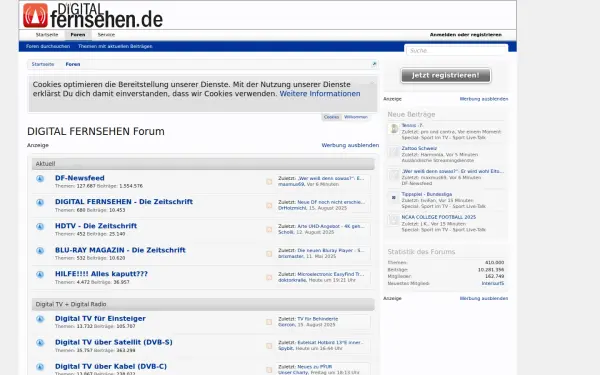
Task: Click the forum icon beside BLU-RAY MAGAZIN
Action: pyautogui.click(x=40, y=251)
